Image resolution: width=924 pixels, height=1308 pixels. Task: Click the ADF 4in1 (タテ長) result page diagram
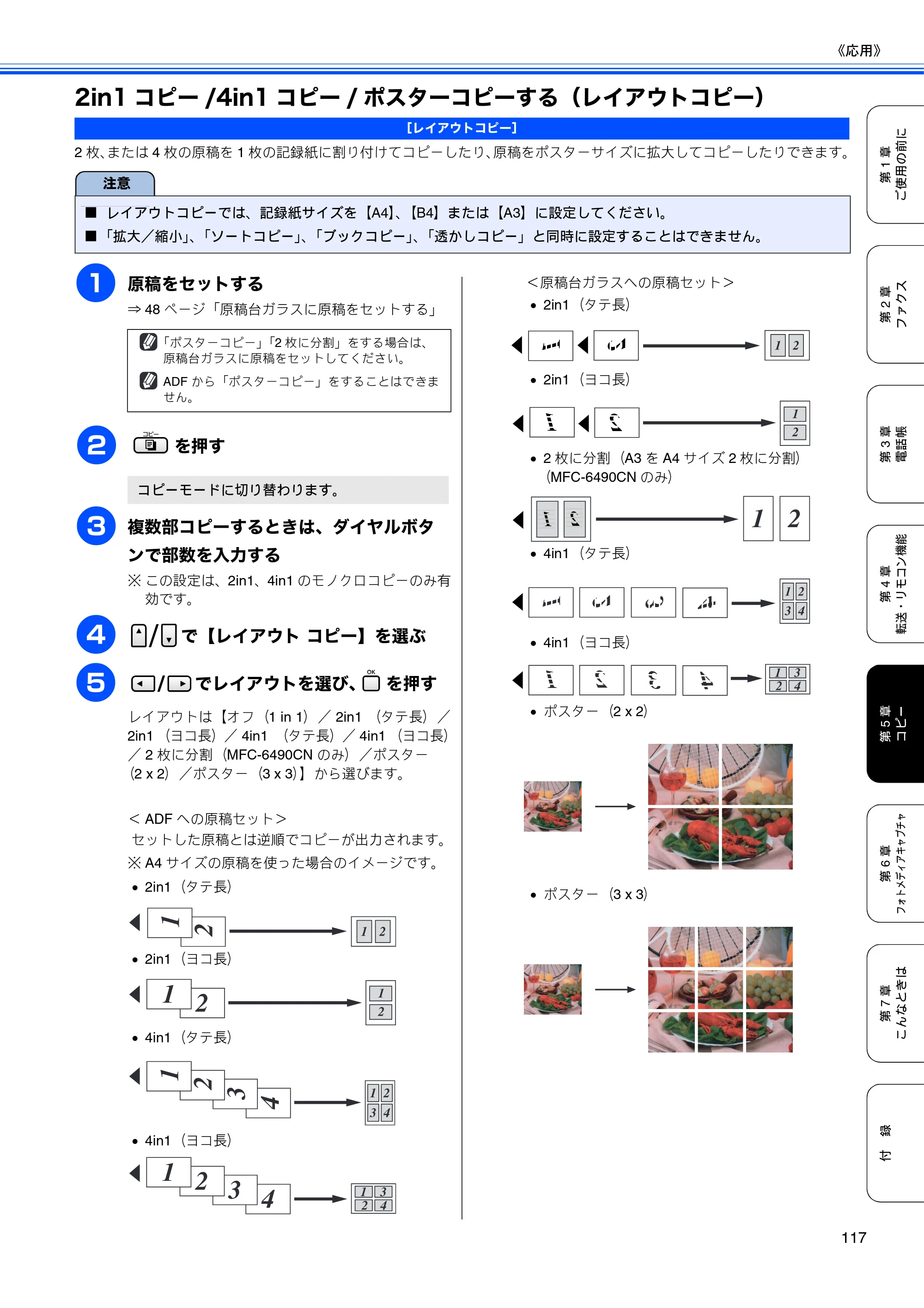(x=380, y=1102)
